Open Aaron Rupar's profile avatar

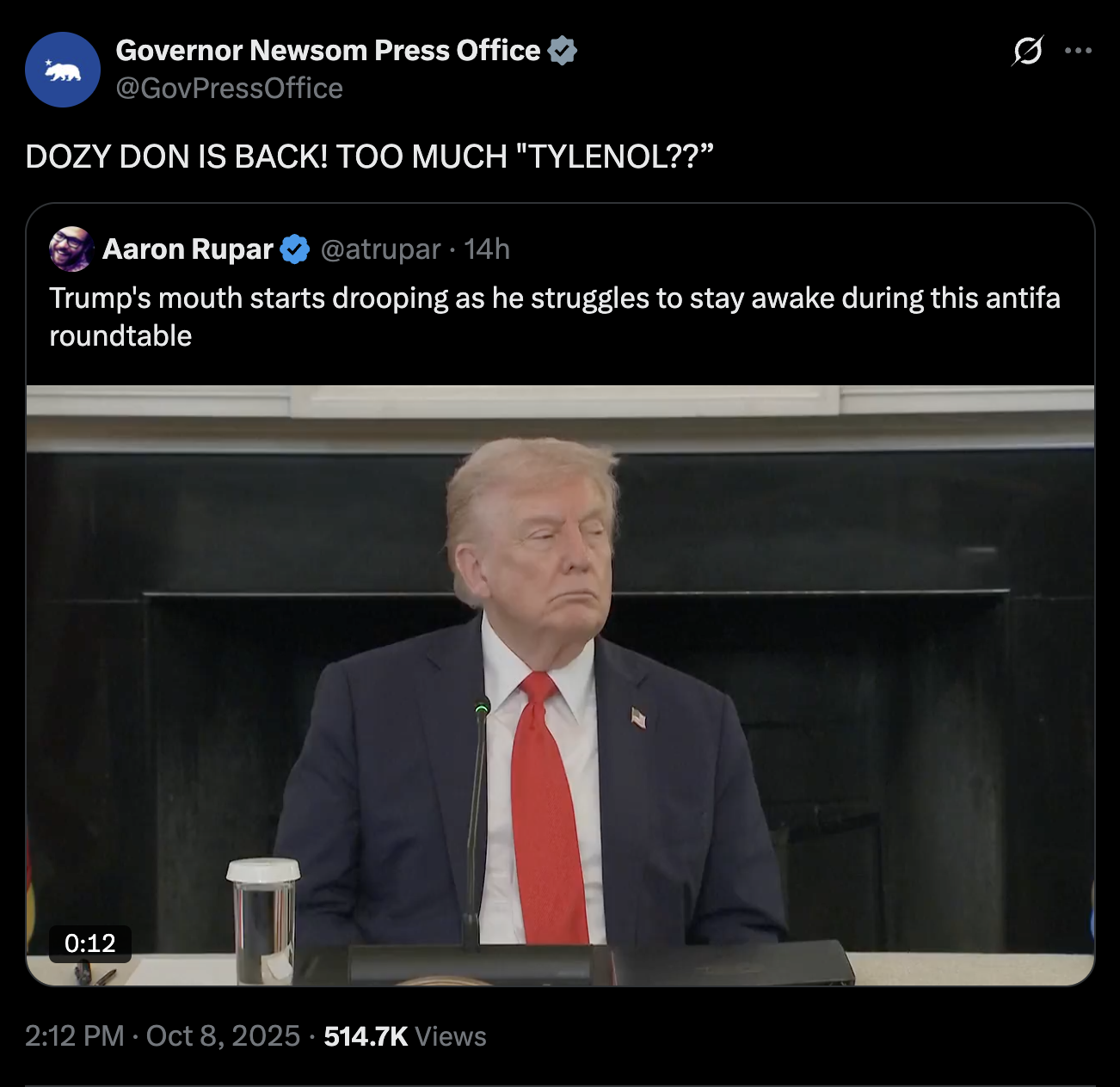coord(71,249)
